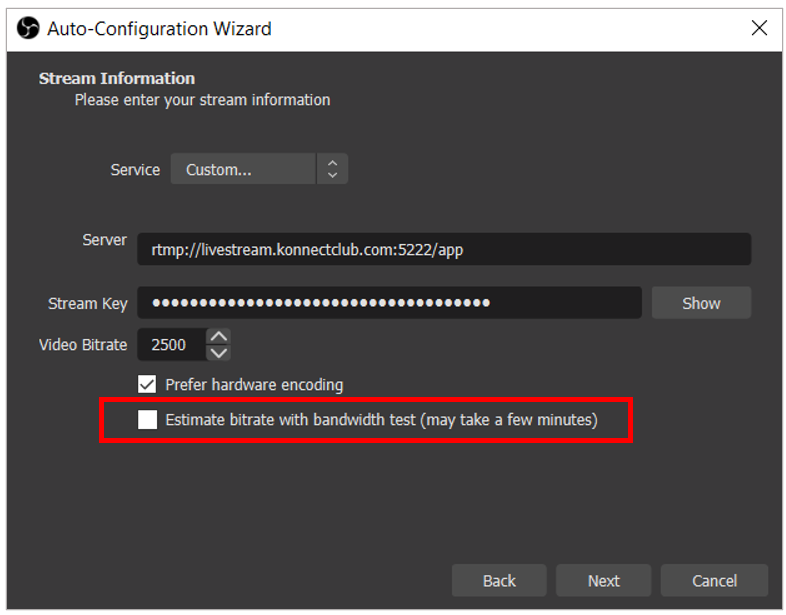The width and height of the screenshot is (786, 615).
Task: Close the Auto-Configuration Wizard window
Action: click(x=759, y=29)
